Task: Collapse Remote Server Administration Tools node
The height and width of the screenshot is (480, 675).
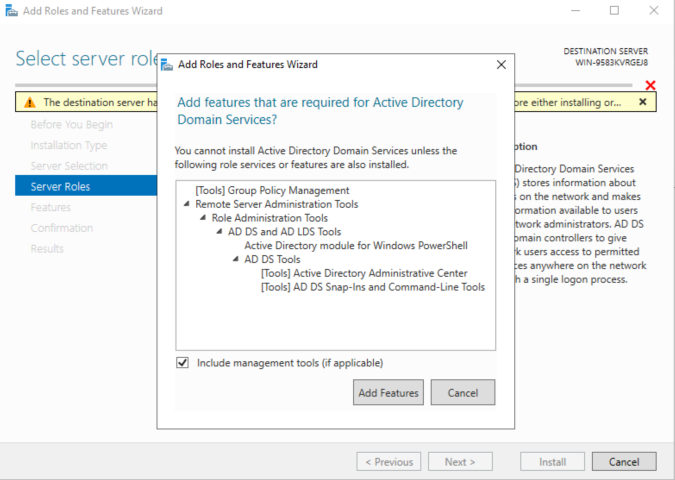Action: [186, 204]
